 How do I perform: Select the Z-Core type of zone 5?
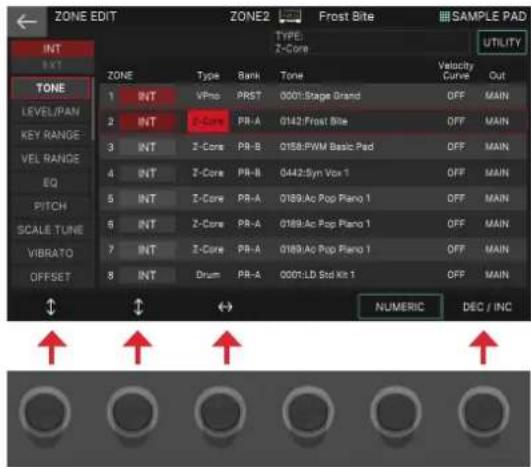click(208, 198)
